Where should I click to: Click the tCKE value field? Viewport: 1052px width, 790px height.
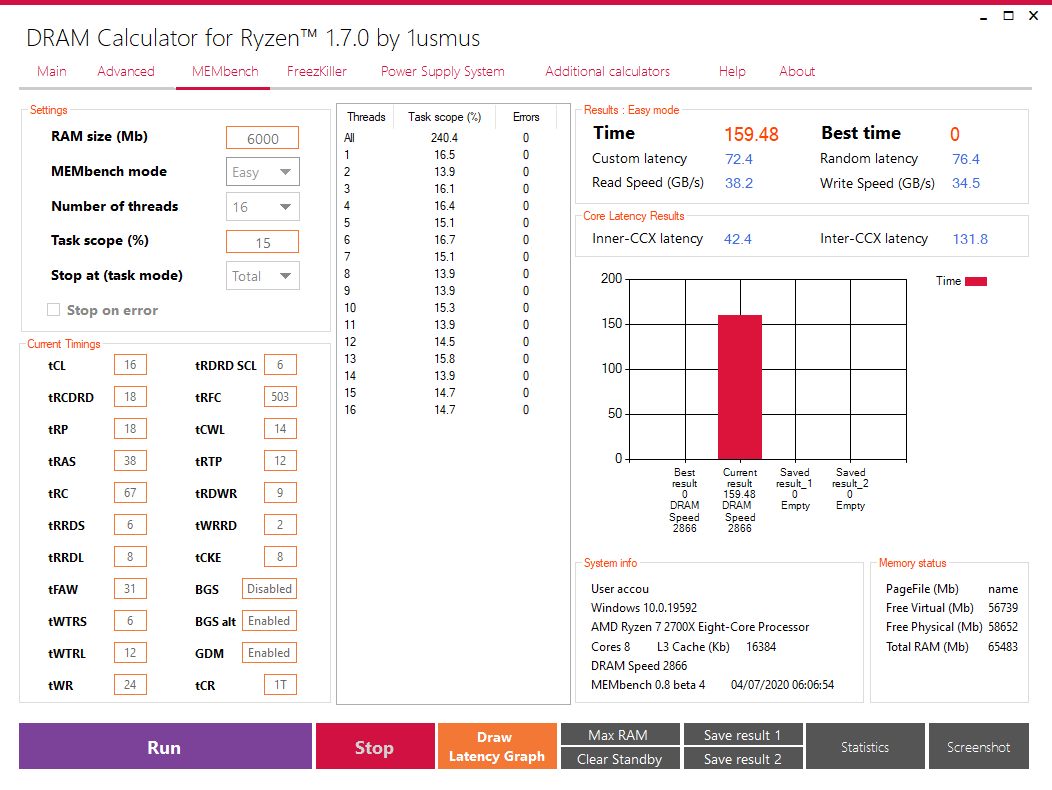280,556
